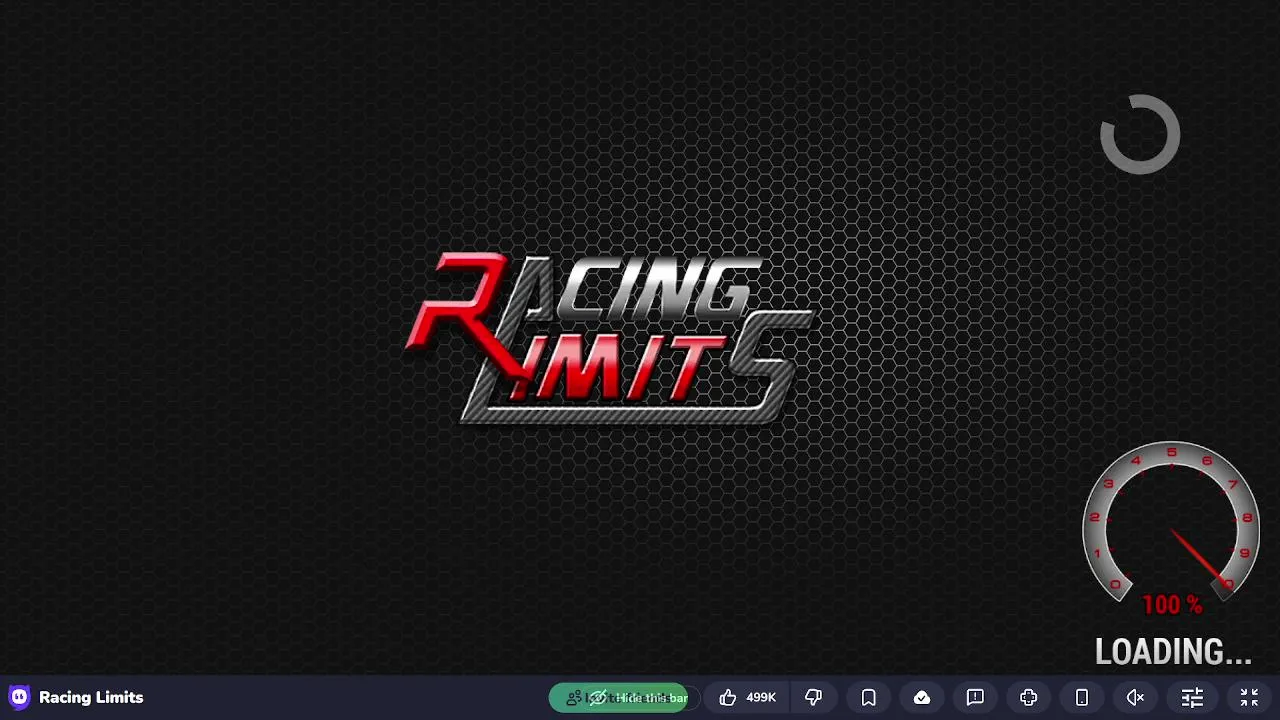The width and height of the screenshot is (1280, 720).
Task: Open the mobile phone play icon
Action: [x=1082, y=698]
